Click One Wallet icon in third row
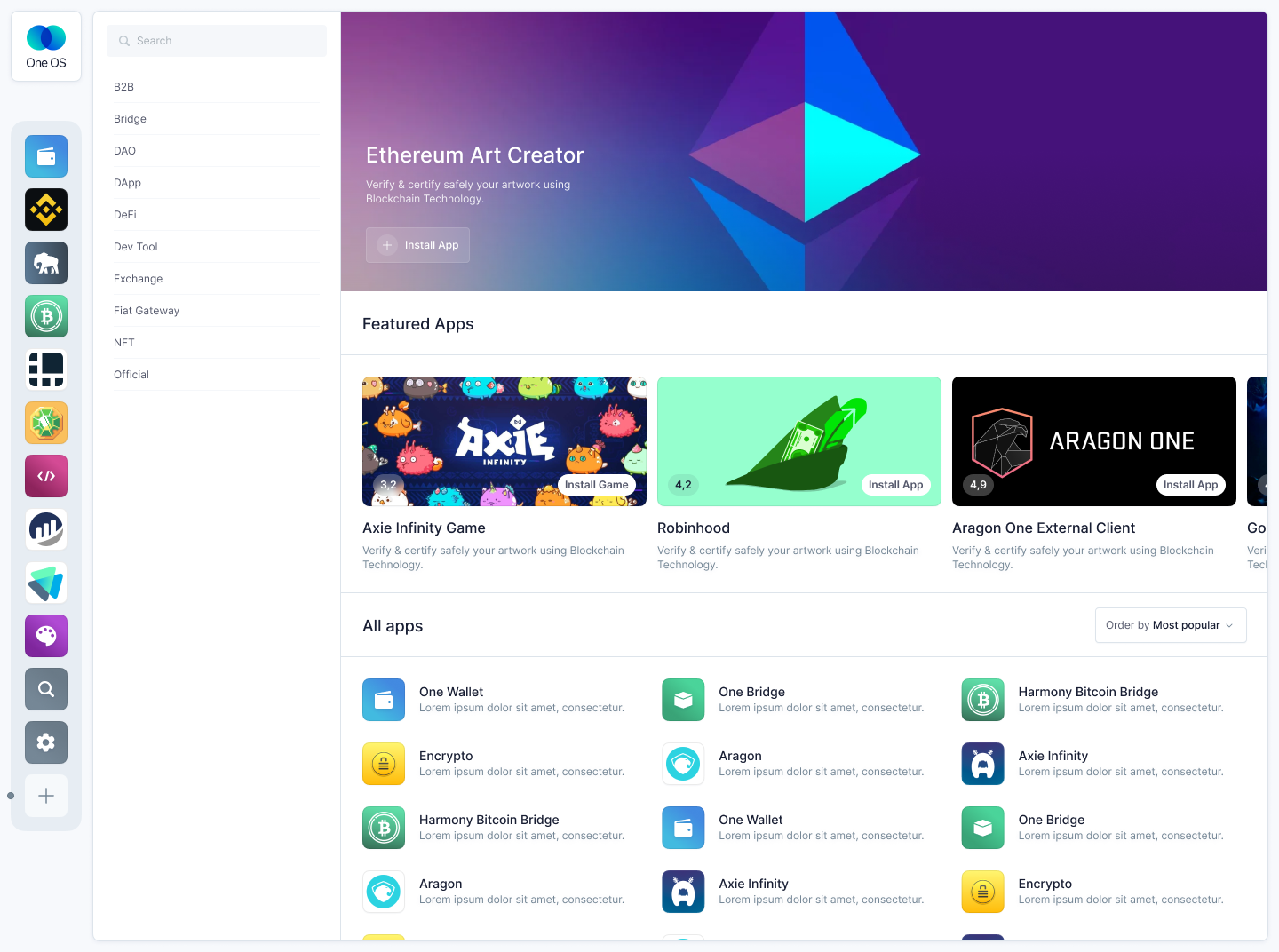 click(x=683, y=828)
